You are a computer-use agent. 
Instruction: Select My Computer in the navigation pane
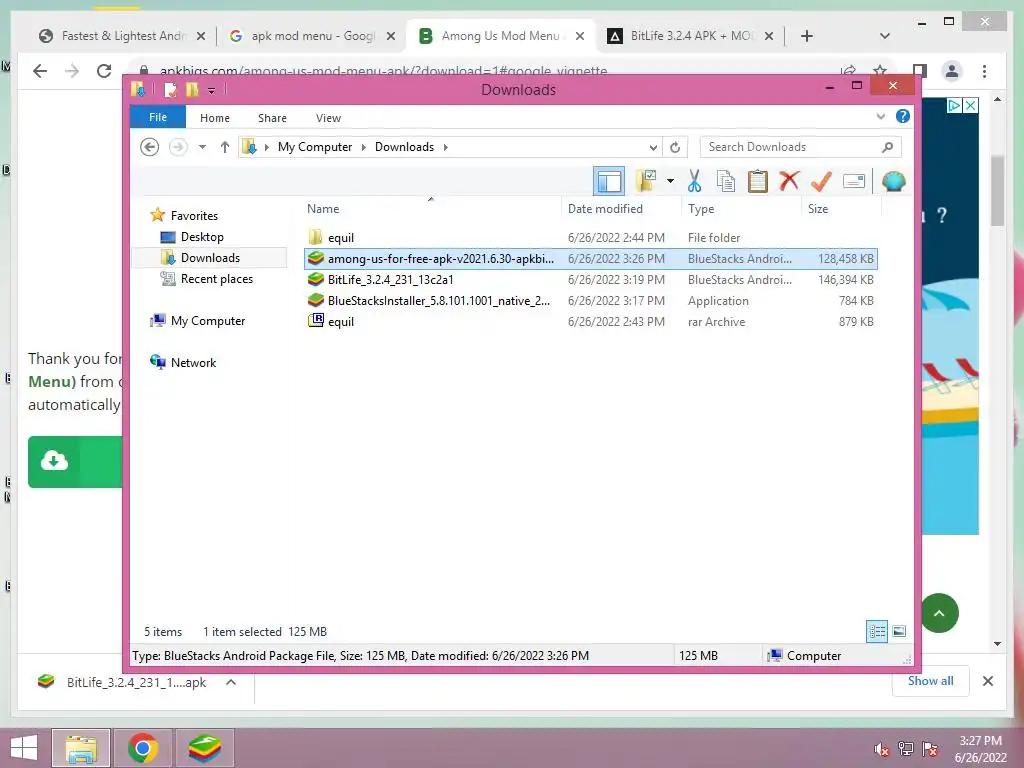coord(208,321)
